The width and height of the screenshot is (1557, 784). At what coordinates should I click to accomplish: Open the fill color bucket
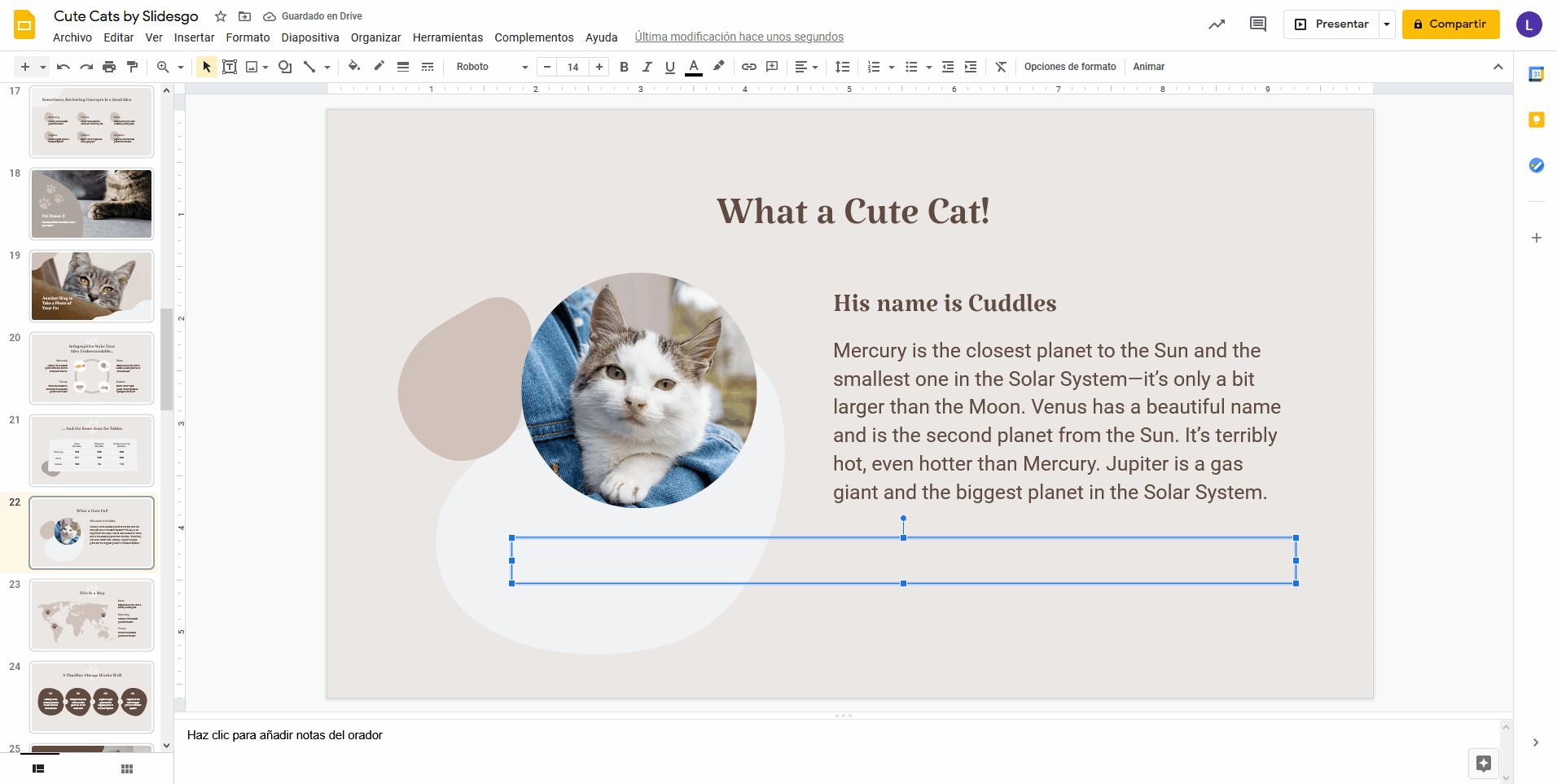354,67
